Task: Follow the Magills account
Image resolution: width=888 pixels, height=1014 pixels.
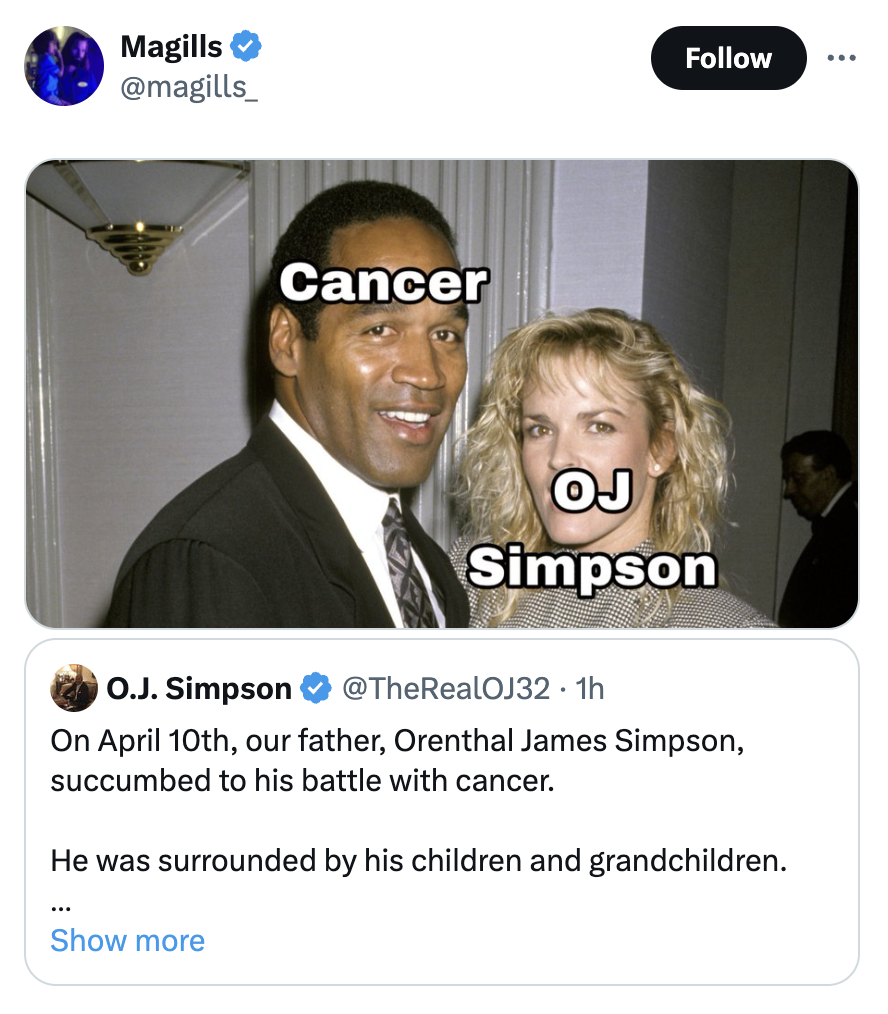Action: tap(728, 58)
